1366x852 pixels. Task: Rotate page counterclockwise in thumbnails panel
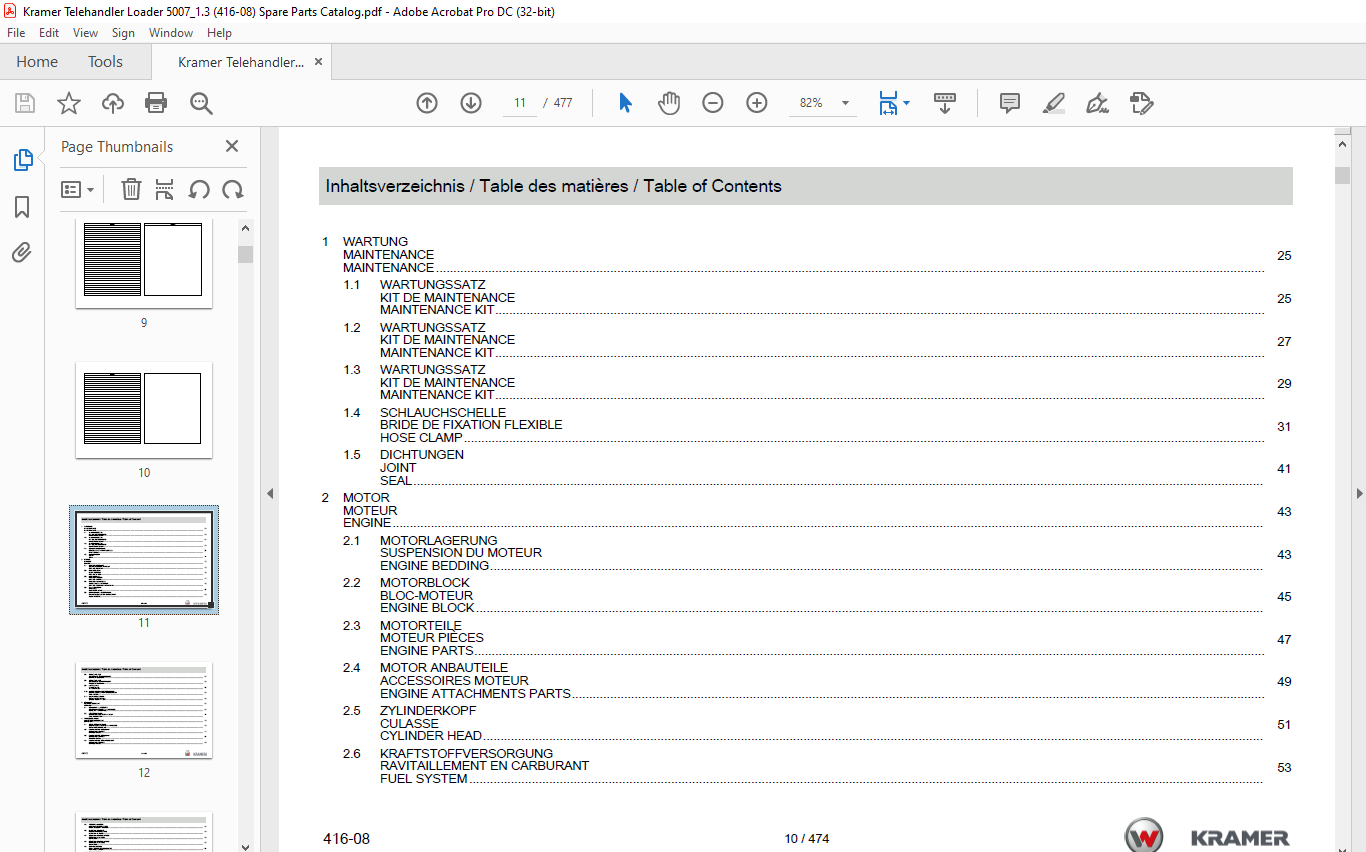[199, 189]
